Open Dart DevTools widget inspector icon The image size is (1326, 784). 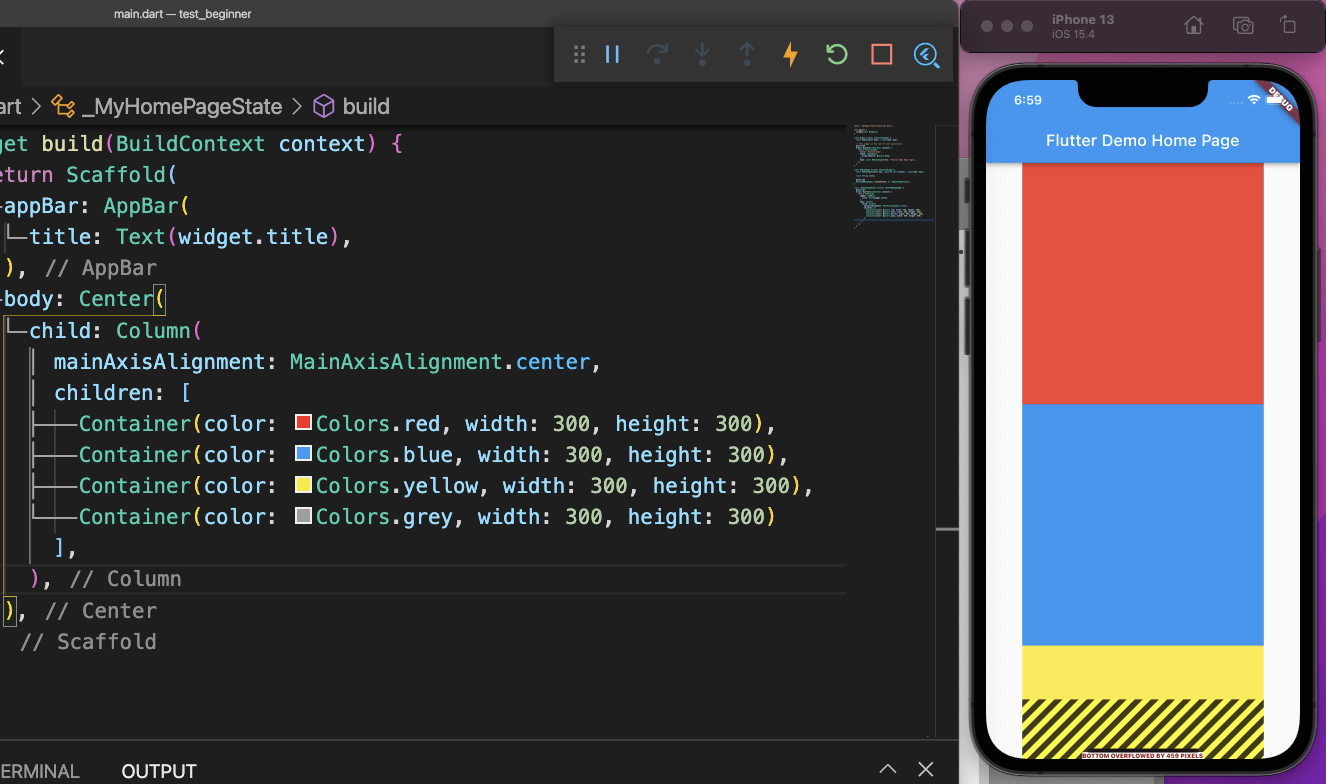coord(927,55)
